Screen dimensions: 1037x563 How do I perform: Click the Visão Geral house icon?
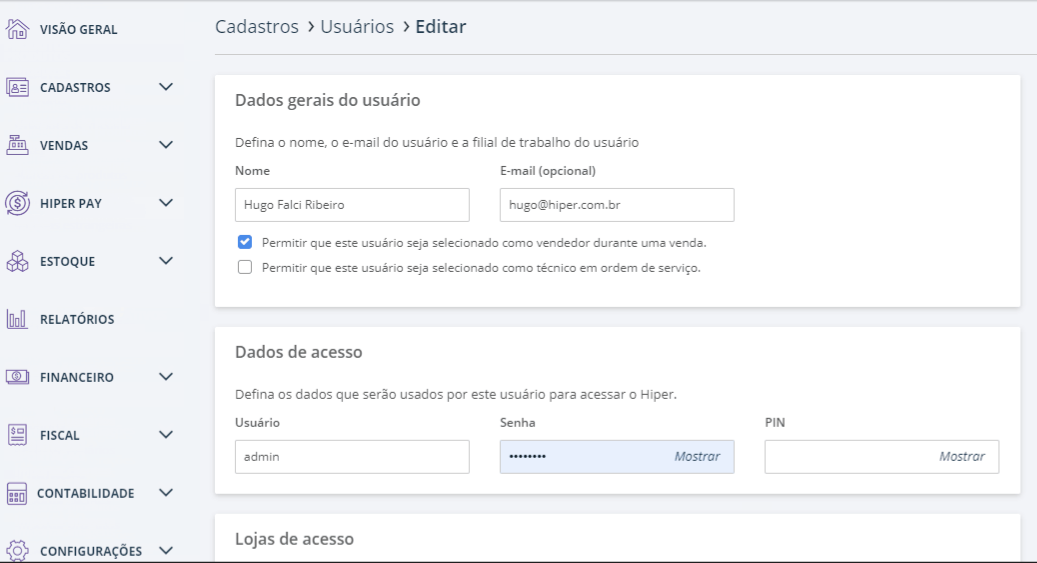[x=17, y=29]
